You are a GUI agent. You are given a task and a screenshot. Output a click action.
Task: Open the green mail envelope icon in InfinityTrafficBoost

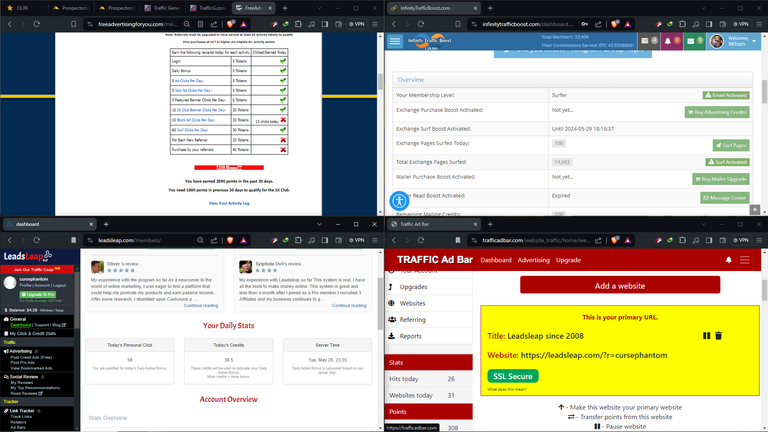point(691,41)
